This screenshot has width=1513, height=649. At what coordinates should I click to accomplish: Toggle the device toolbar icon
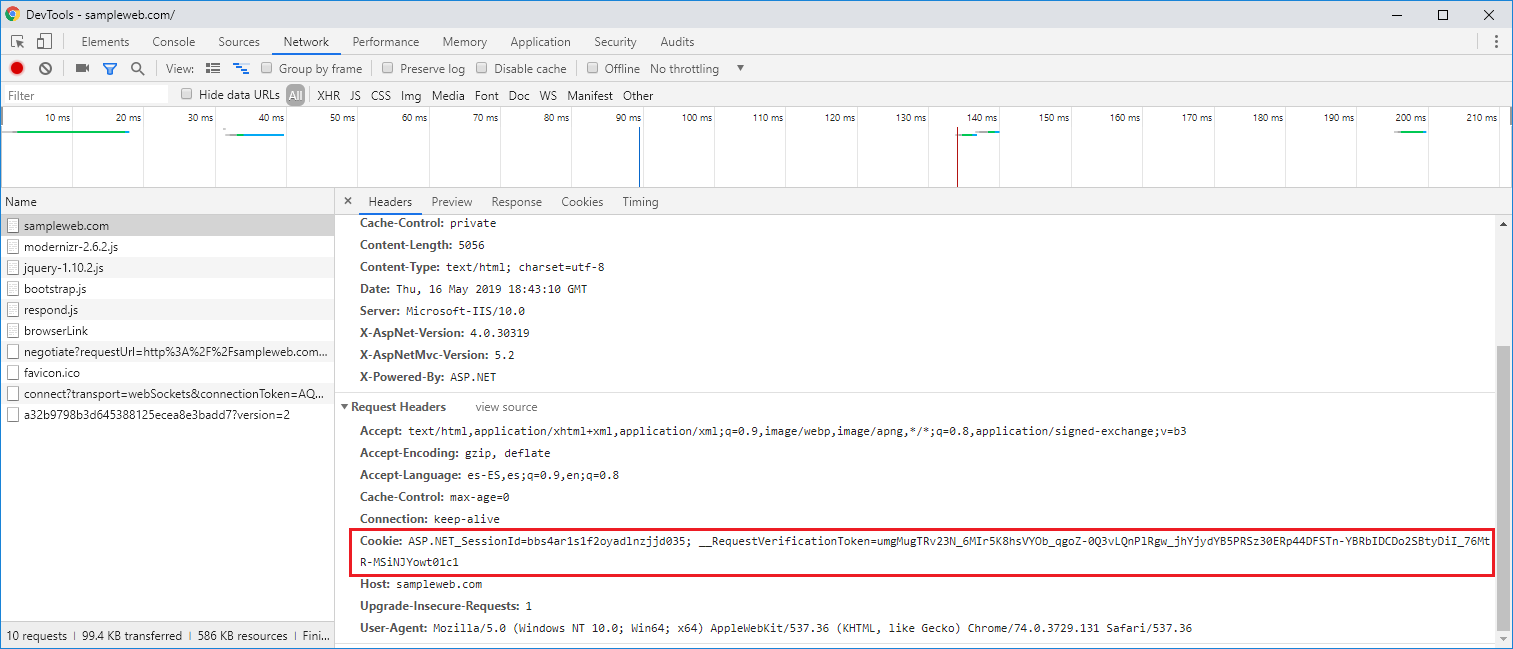point(44,42)
